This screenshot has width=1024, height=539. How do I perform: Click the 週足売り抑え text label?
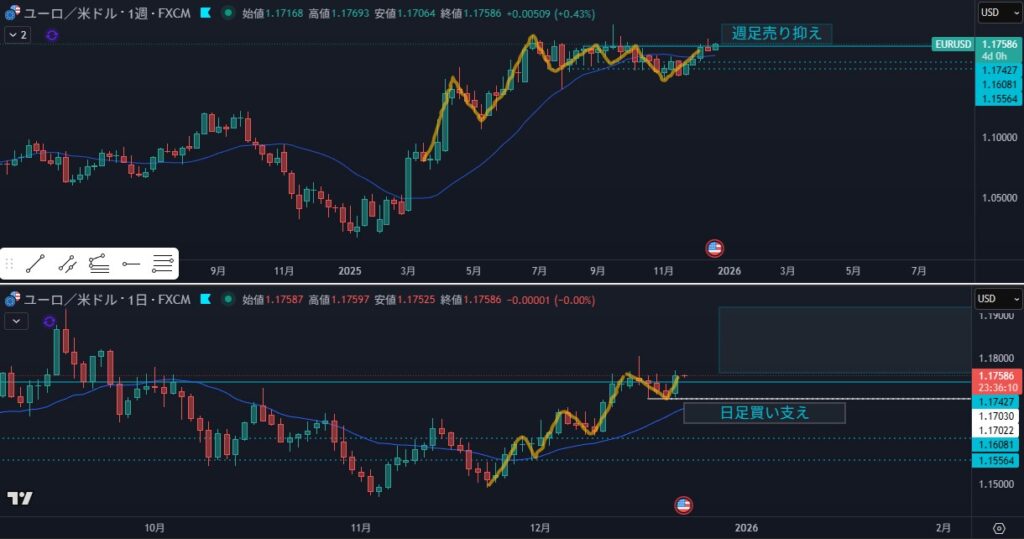777,33
